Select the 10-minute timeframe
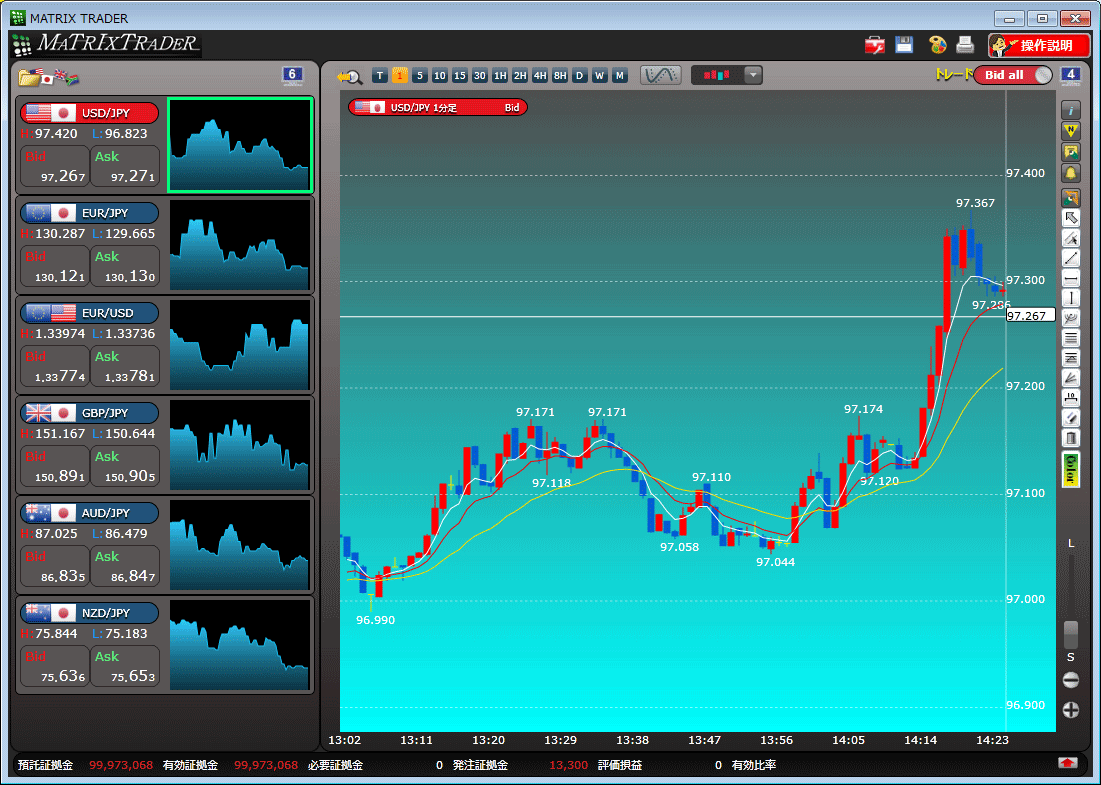Image resolution: width=1101 pixels, height=785 pixels. [440, 76]
